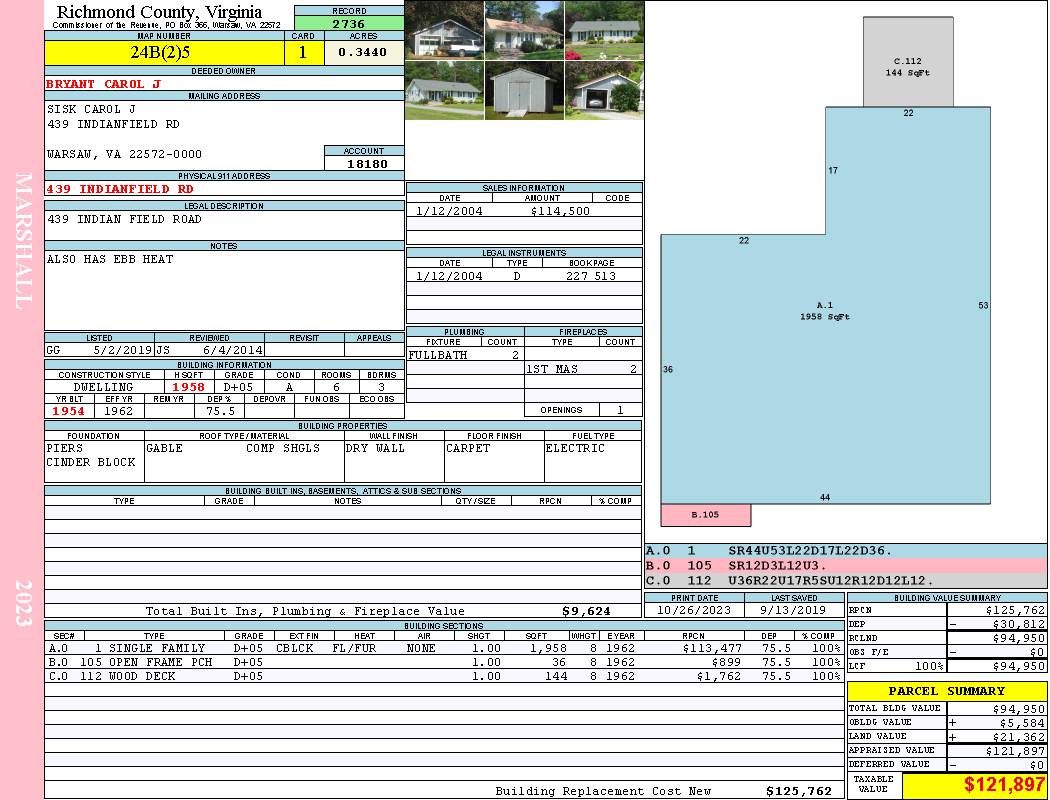Click the green record number 2736
The image size is (1050, 800).
[x=349, y=23]
